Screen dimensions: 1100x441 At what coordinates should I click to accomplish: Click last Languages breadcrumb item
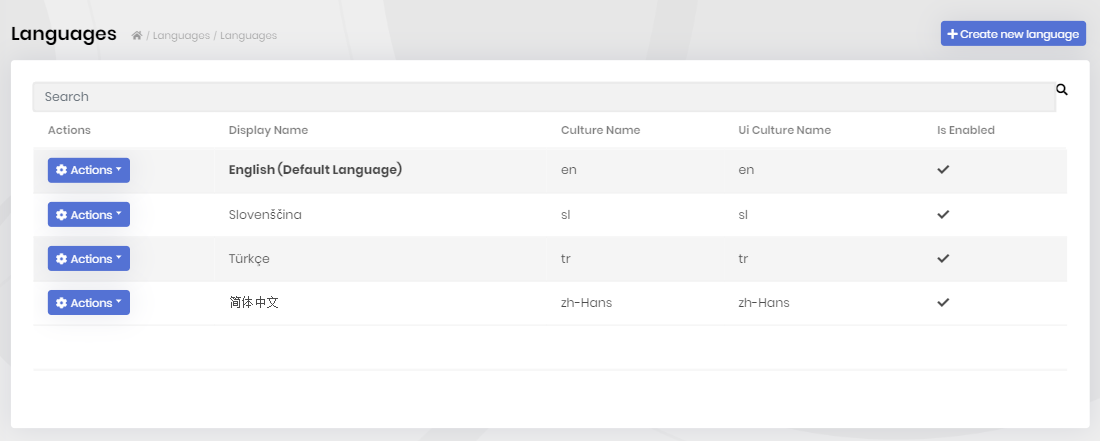coord(248,35)
